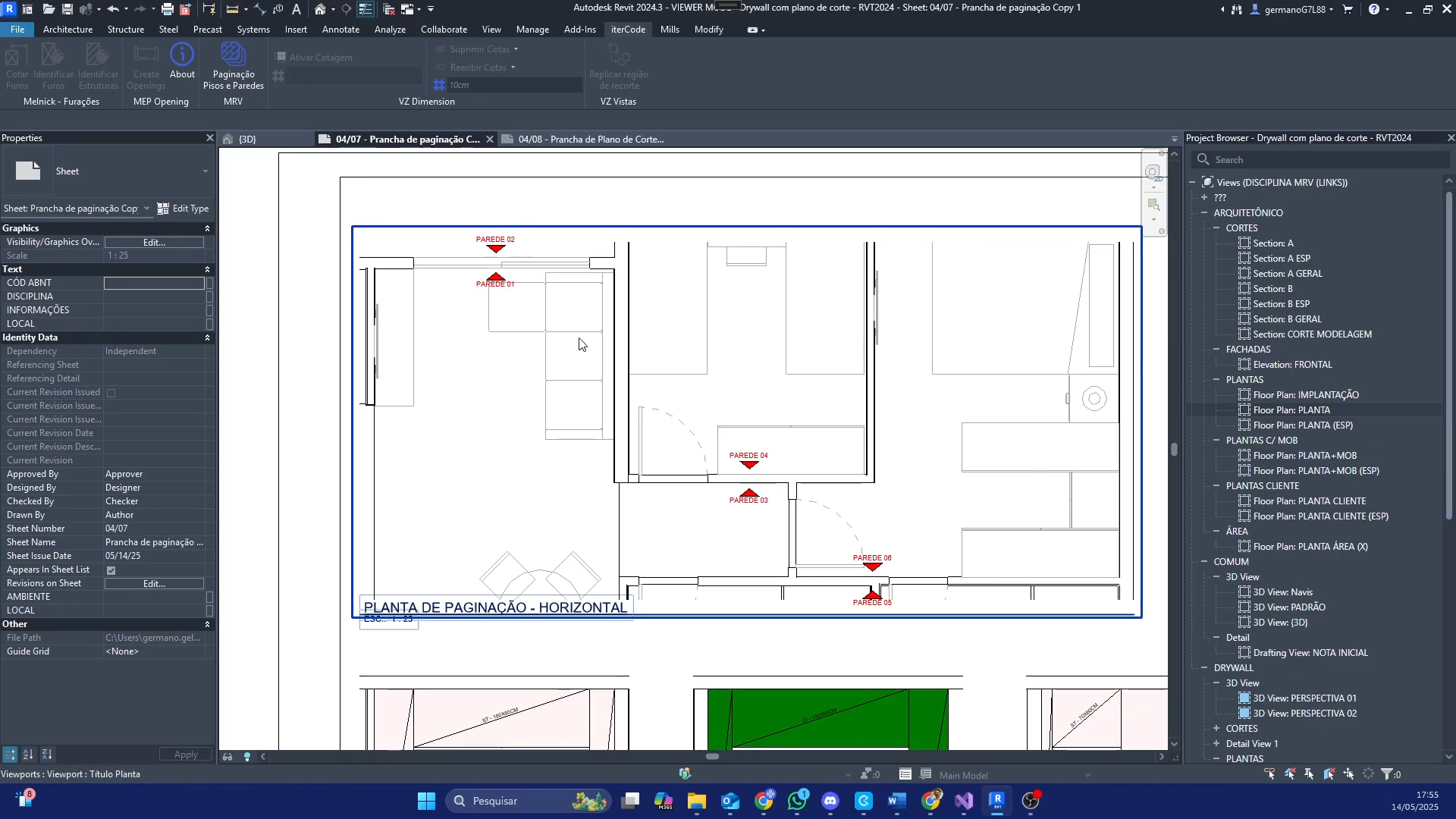Click the Project Browser vertical scrollbar
This screenshot has height=819, width=1456.
click(x=1448, y=356)
